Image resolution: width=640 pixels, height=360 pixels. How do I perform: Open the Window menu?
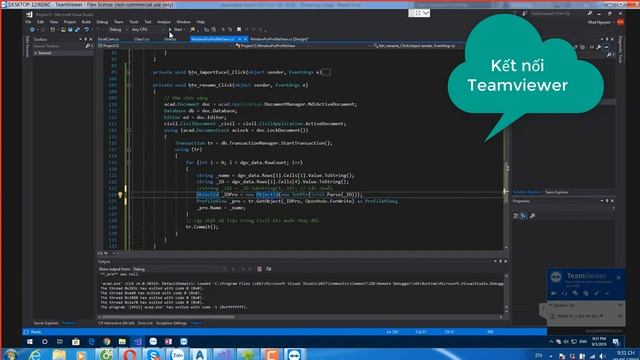183,22
